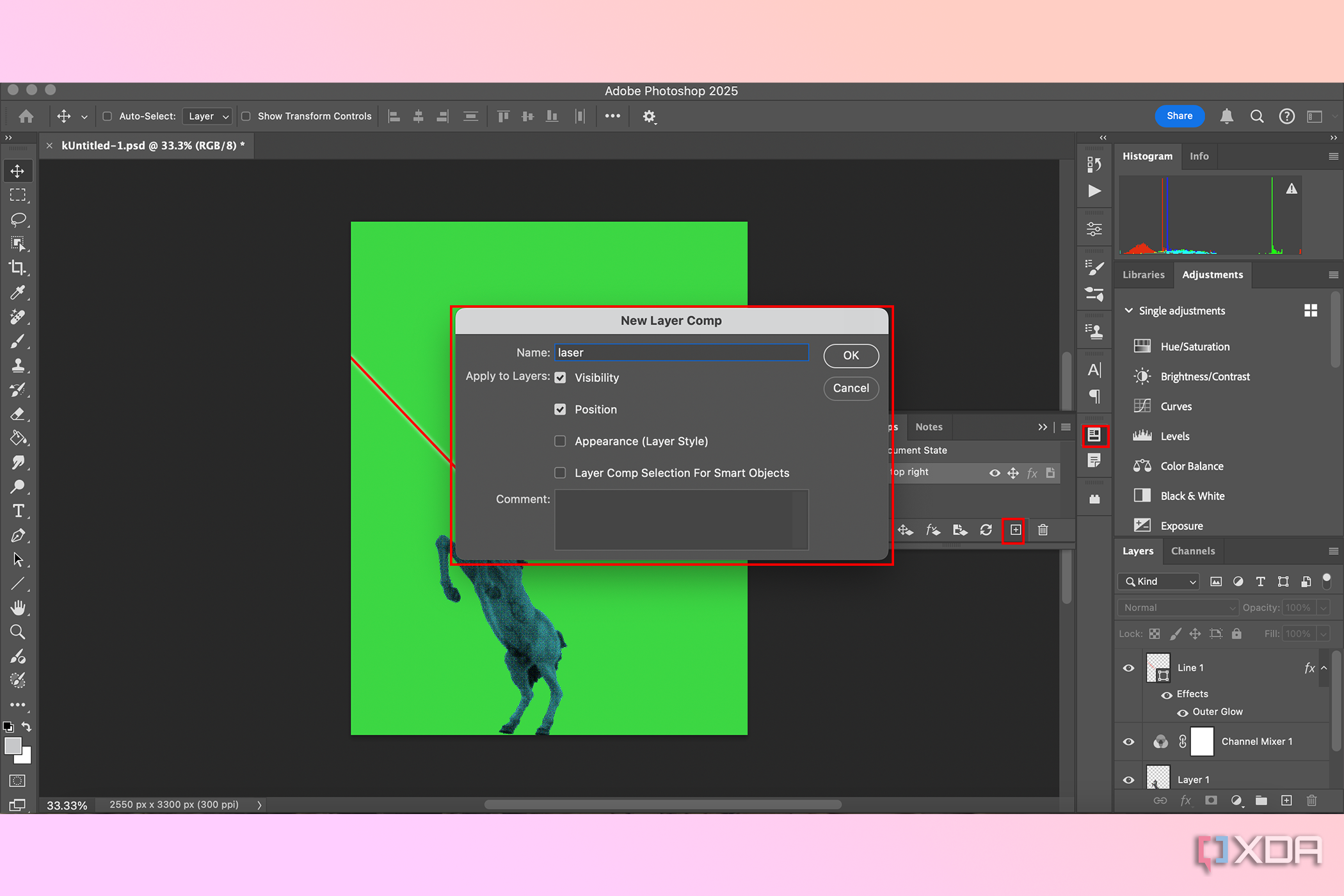Select the Rectangular Marquee tool
Viewport: 1344px width, 896px height.
17,195
